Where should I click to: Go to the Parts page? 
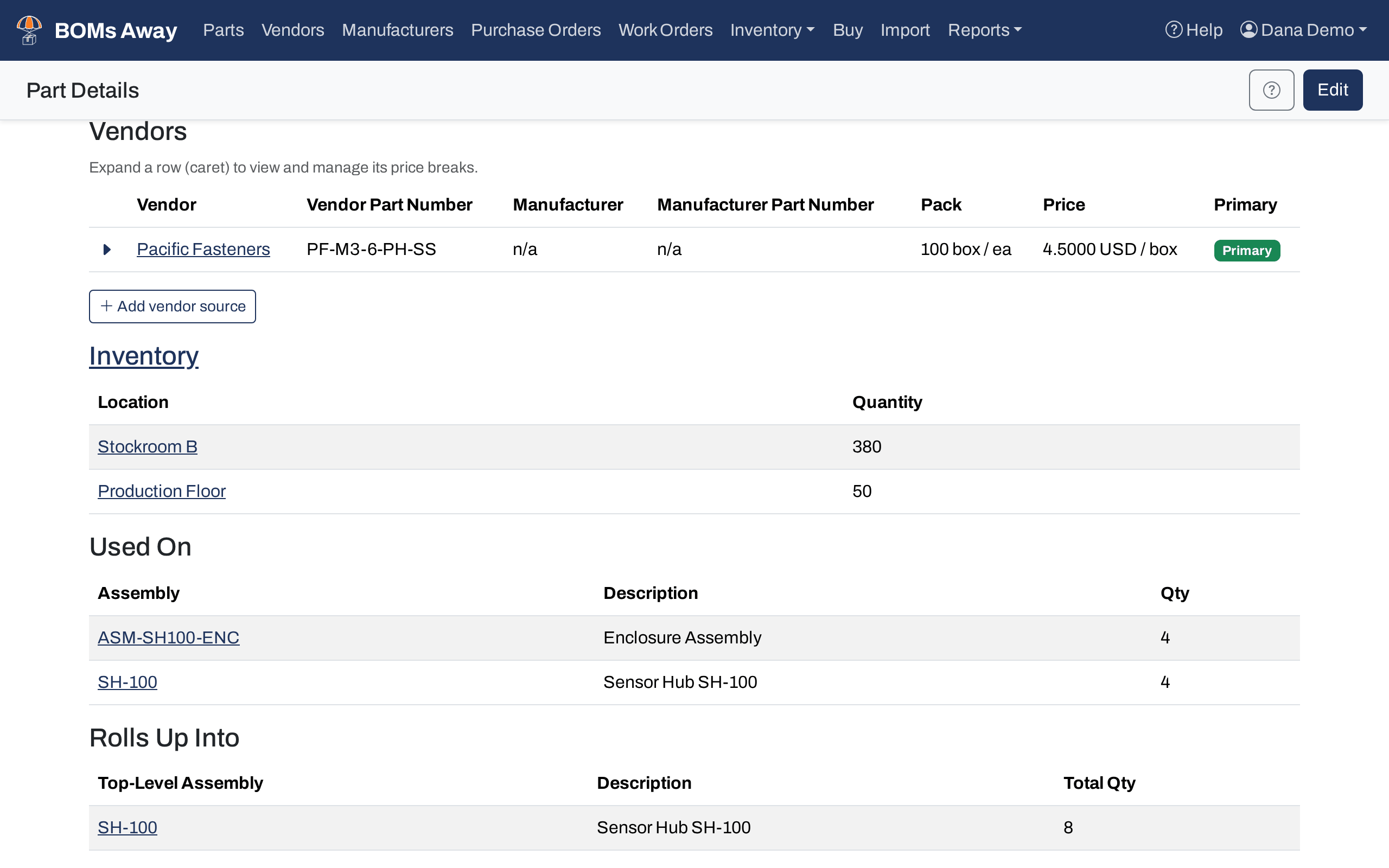(x=224, y=30)
